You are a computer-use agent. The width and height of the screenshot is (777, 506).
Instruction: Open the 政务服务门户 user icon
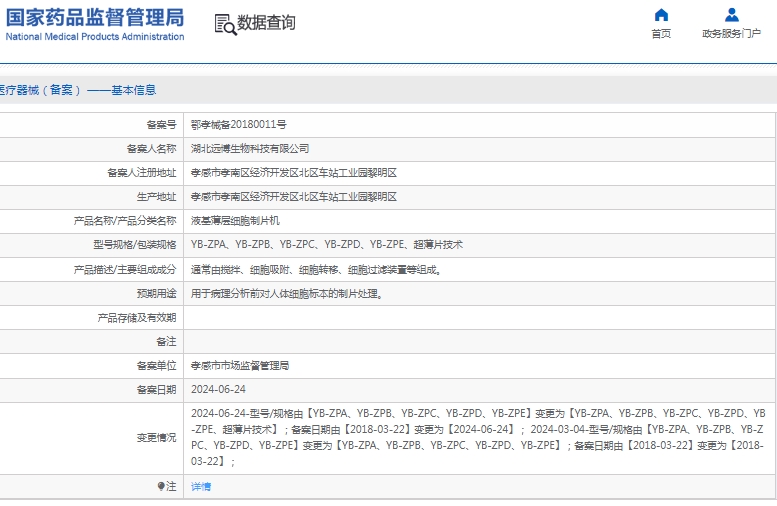(731, 15)
